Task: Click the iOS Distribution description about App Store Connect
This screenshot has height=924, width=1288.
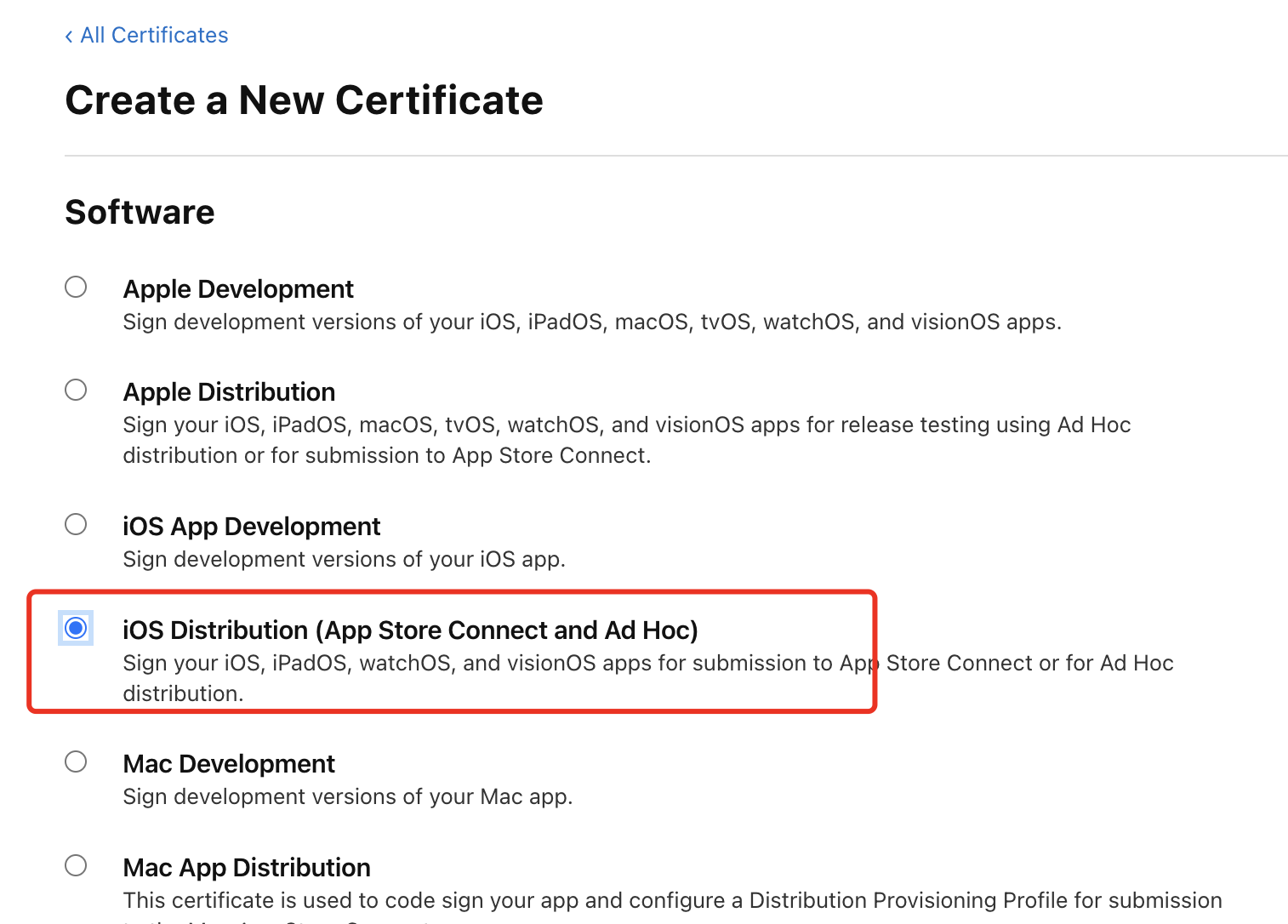Action: 648,678
